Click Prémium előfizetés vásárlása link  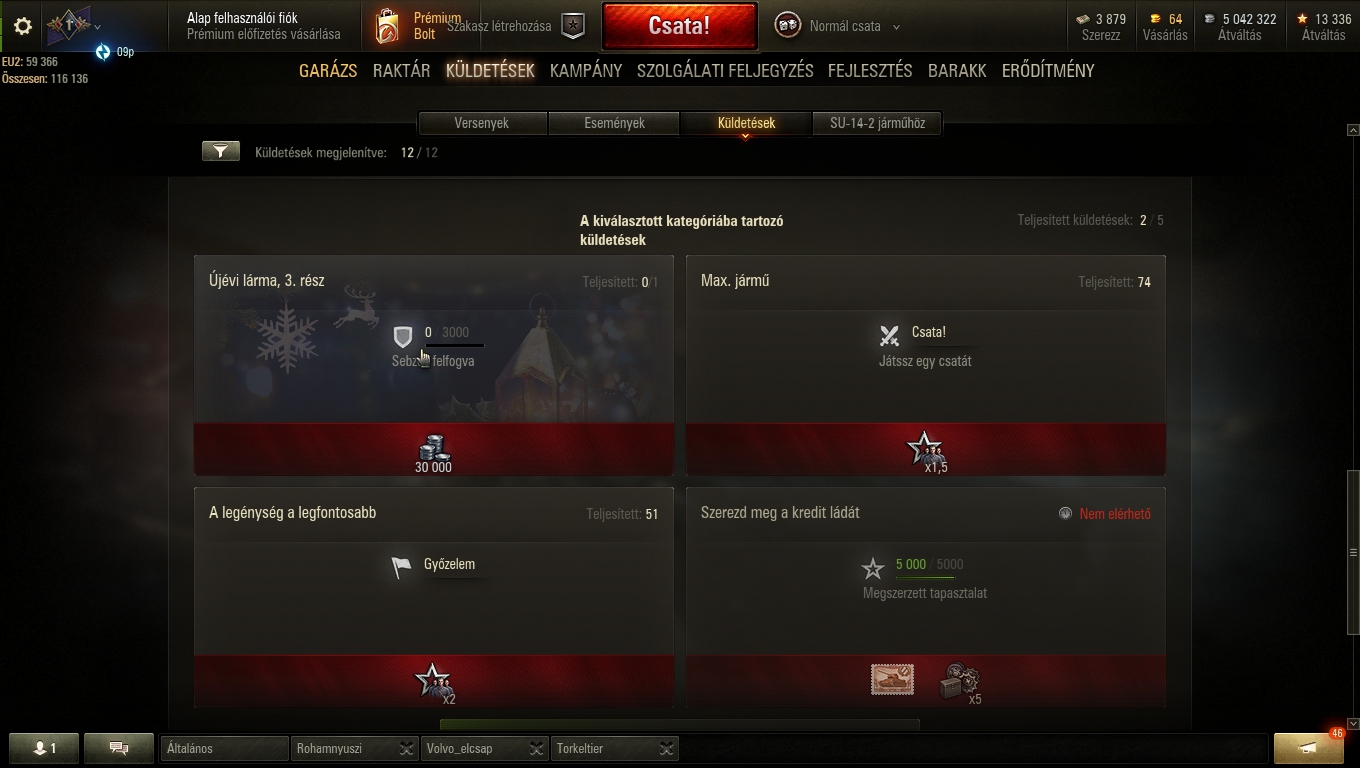pyautogui.click(x=264, y=34)
